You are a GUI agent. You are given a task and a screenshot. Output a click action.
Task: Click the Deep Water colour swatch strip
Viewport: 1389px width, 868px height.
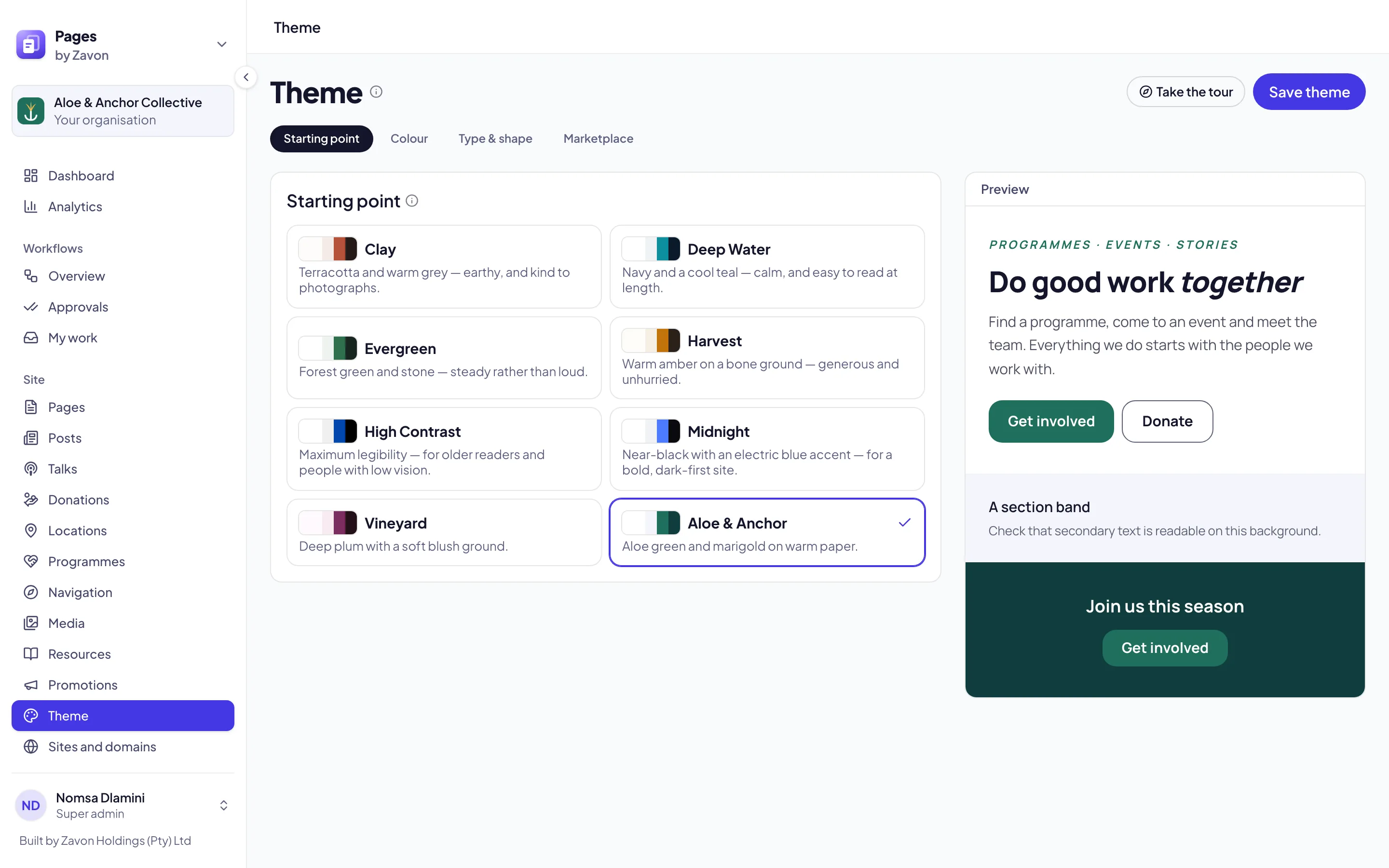coord(651,249)
